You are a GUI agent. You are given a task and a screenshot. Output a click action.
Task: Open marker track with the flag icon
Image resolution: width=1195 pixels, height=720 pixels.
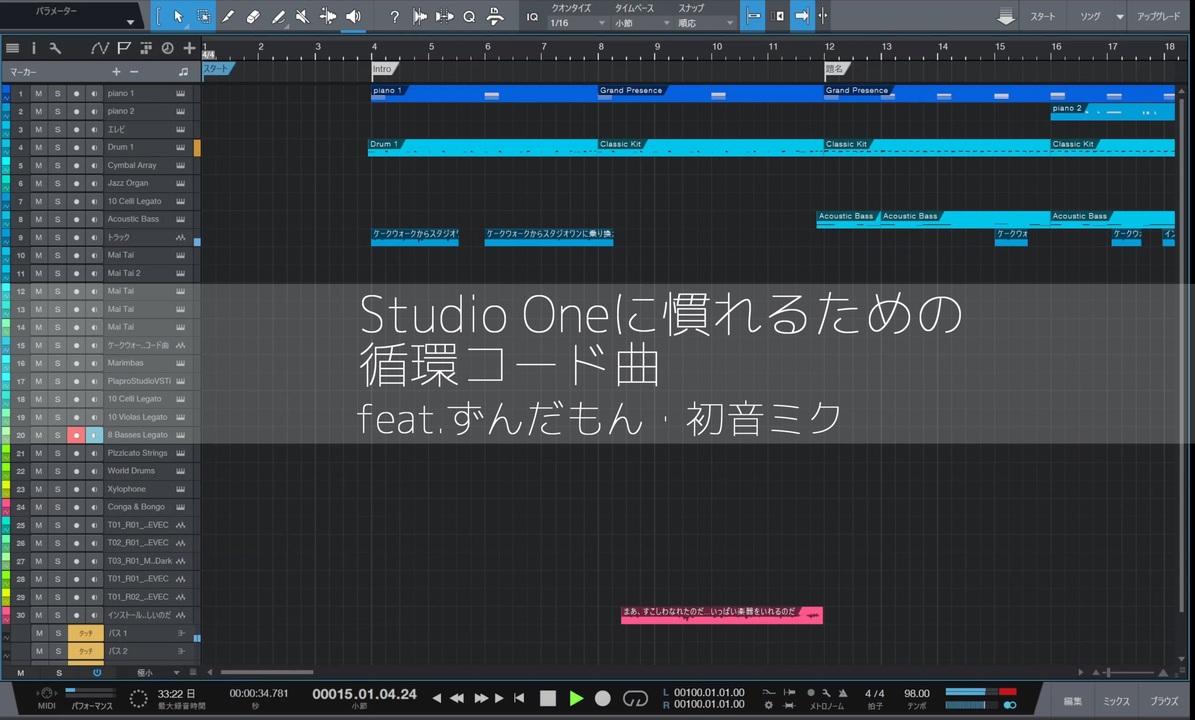(x=123, y=48)
